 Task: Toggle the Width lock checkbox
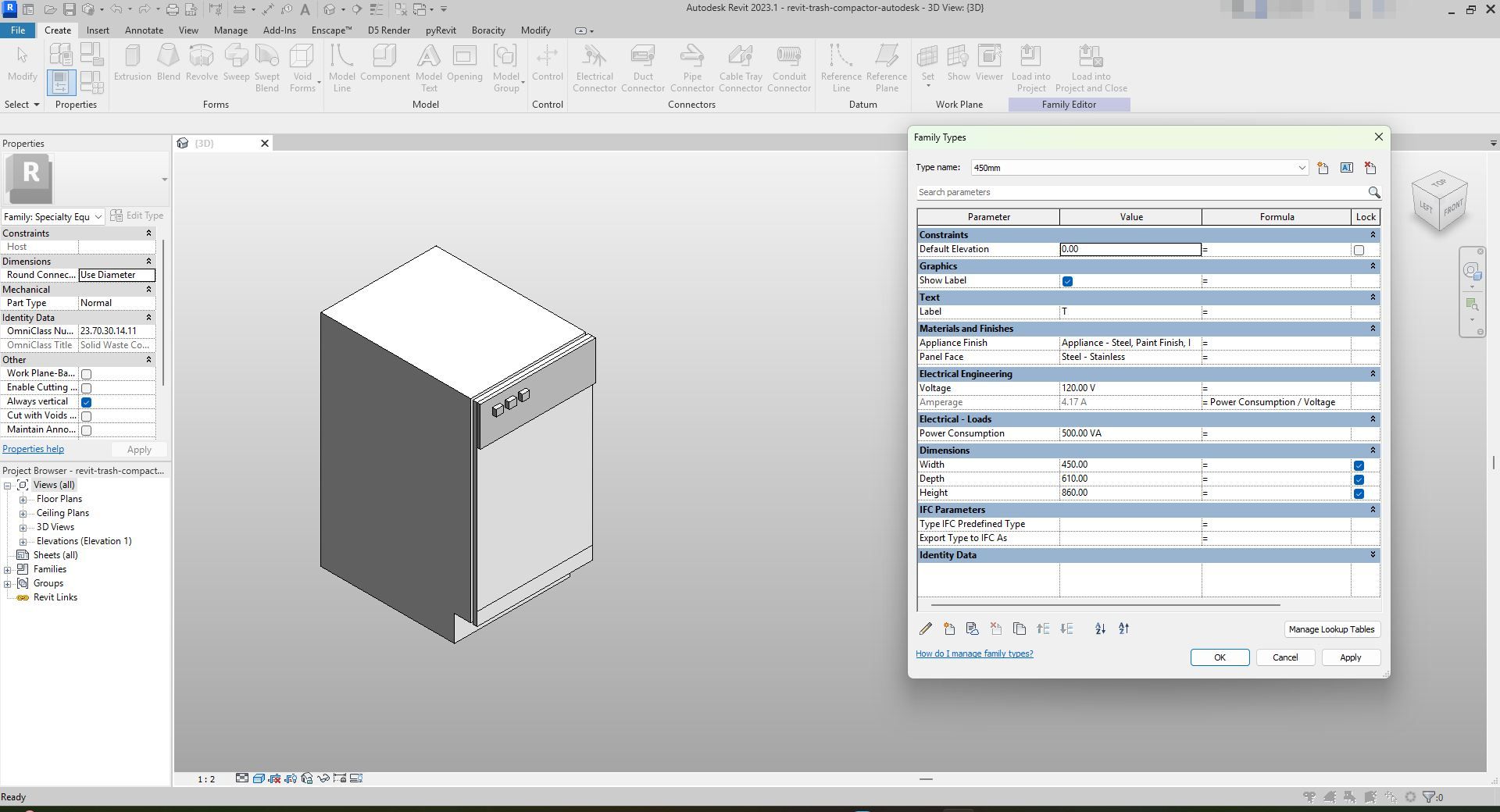[1359, 465]
